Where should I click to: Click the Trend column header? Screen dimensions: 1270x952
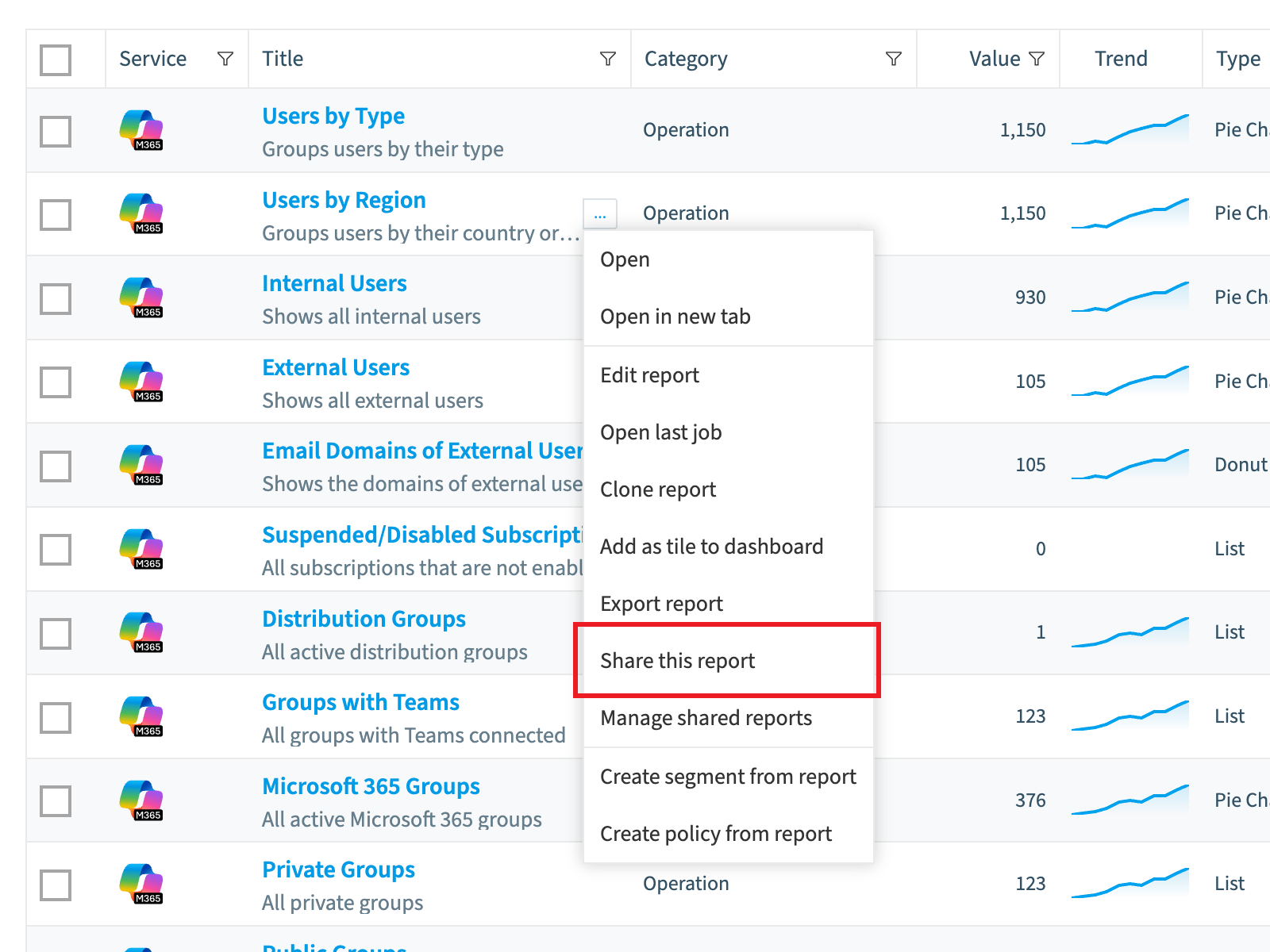click(x=1121, y=59)
